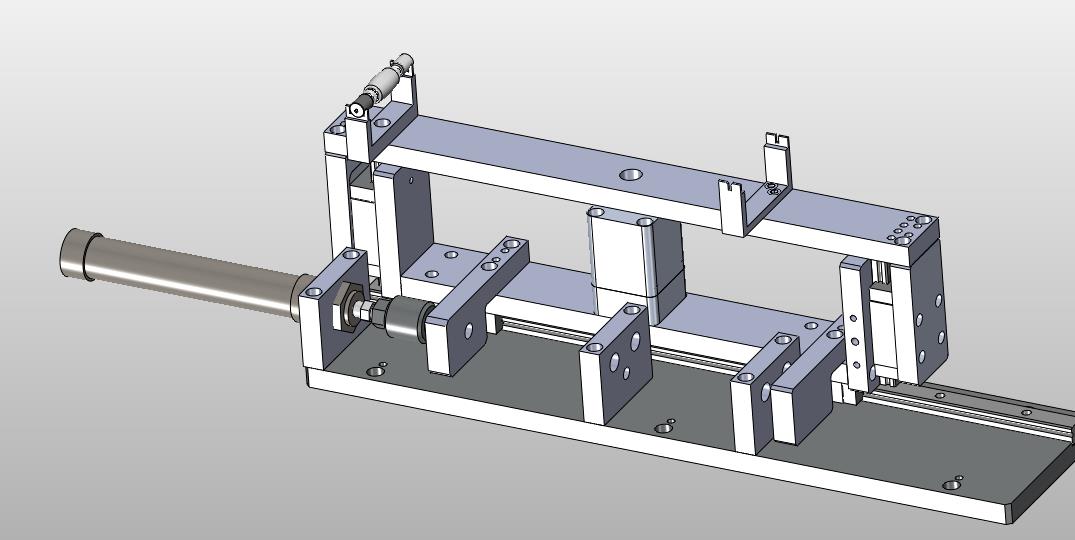Select the hex nut on cylinder rod

(x=345, y=307)
